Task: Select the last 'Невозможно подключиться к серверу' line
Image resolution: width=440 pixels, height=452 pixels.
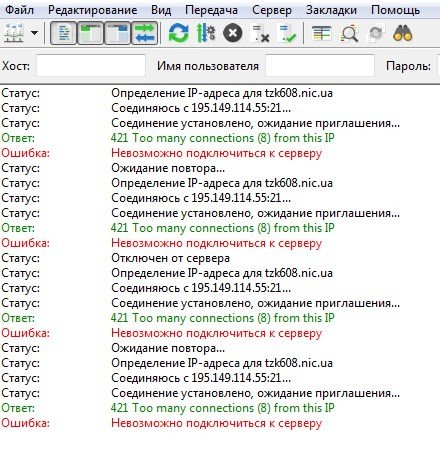Action: [x=217, y=423]
